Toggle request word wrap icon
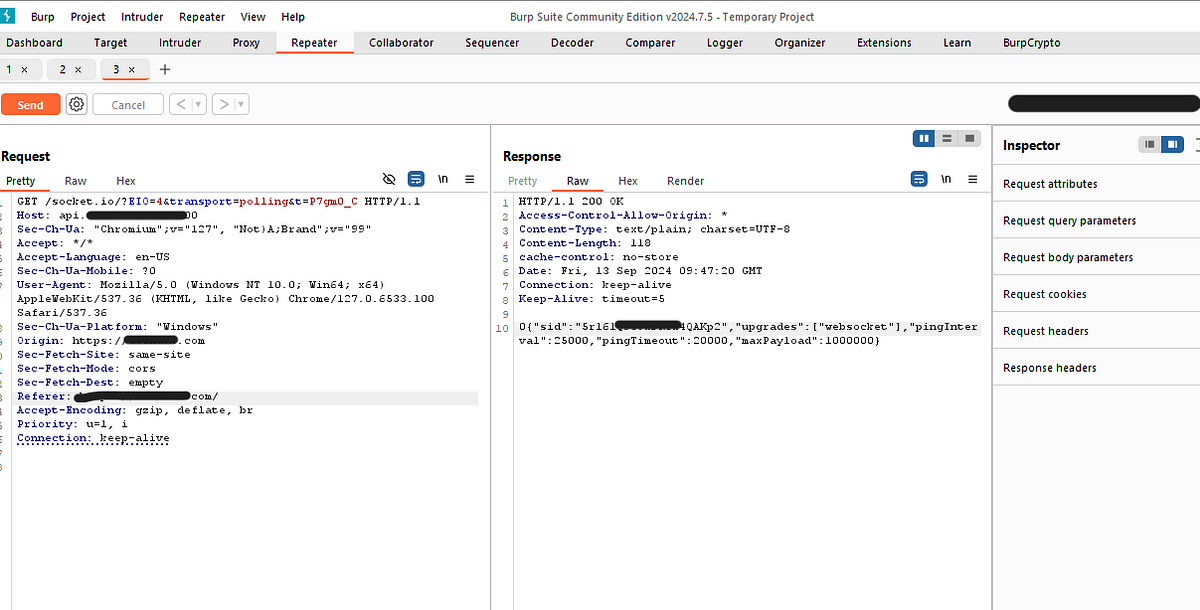1200x610 pixels. [x=416, y=179]
